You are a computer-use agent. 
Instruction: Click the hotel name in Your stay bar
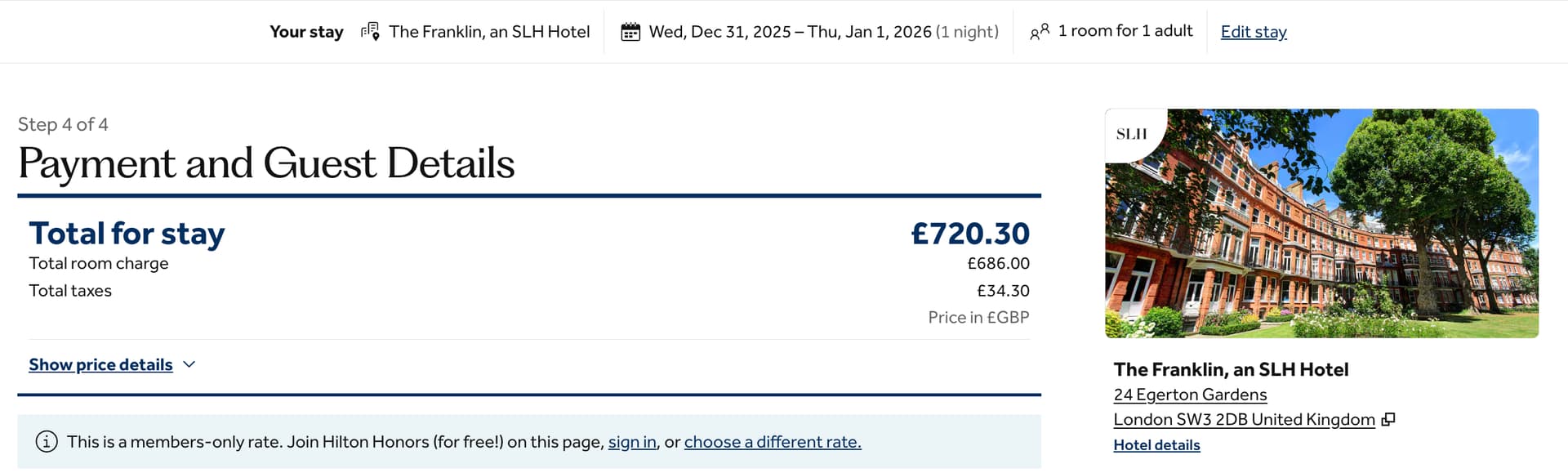pyautogui.click(x=489, y=32)
